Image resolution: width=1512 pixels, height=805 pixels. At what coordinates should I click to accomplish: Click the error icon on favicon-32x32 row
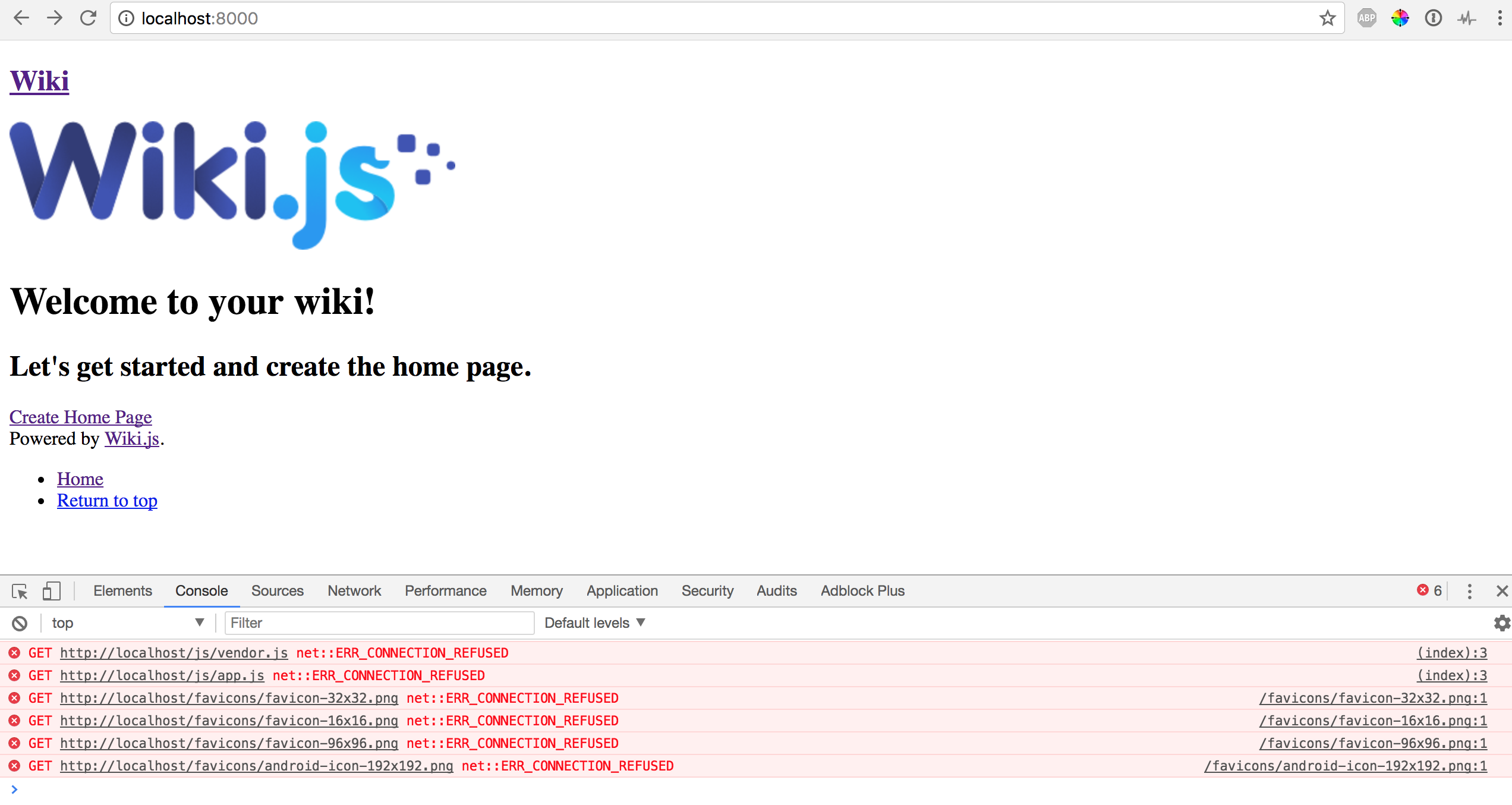[15, 698]
